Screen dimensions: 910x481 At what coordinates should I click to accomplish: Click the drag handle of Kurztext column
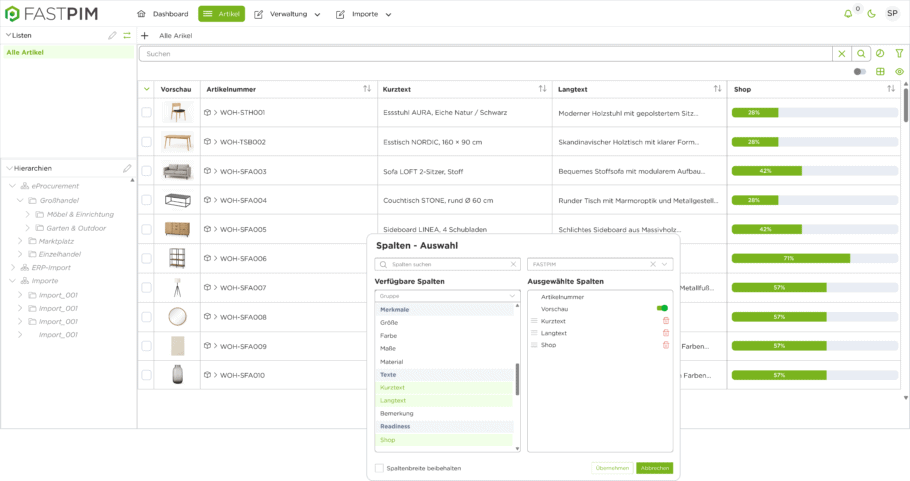coord(534,321)
